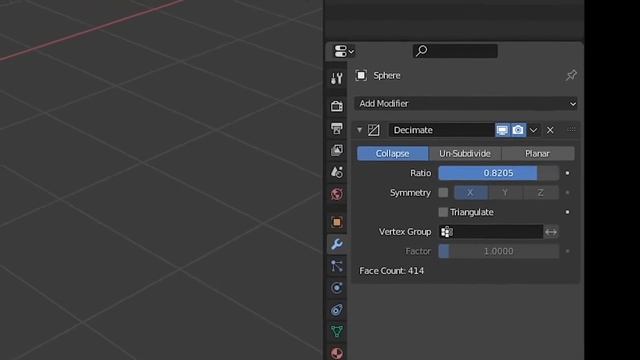640x360 pixels.
Task: Select the Planar mode tab
Action: click(538, 153)
